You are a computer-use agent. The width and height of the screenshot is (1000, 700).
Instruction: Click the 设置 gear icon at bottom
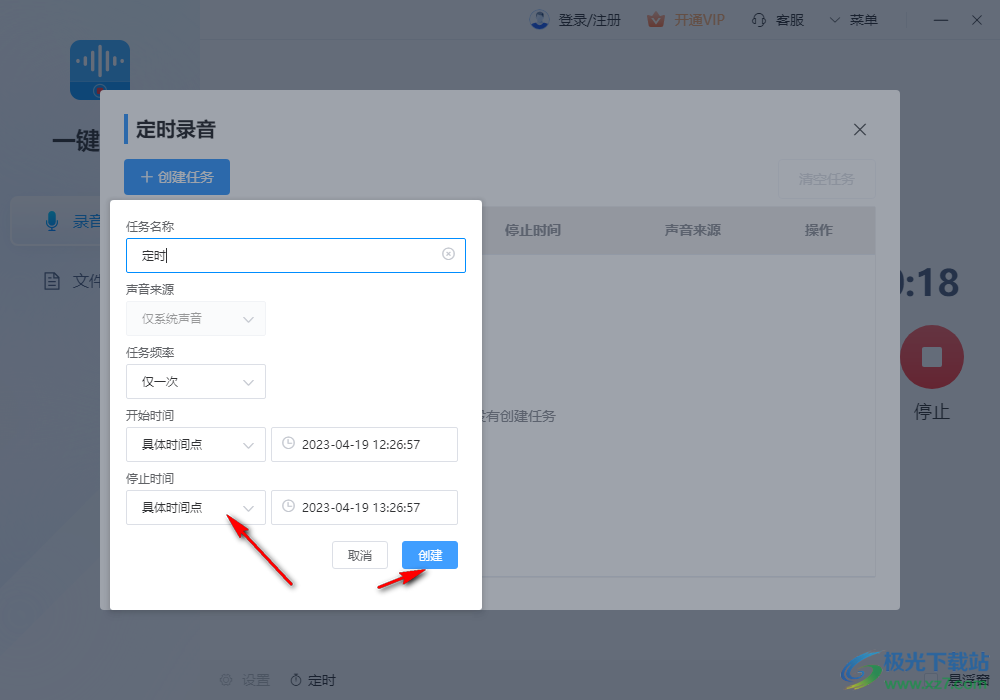point(226,679)
